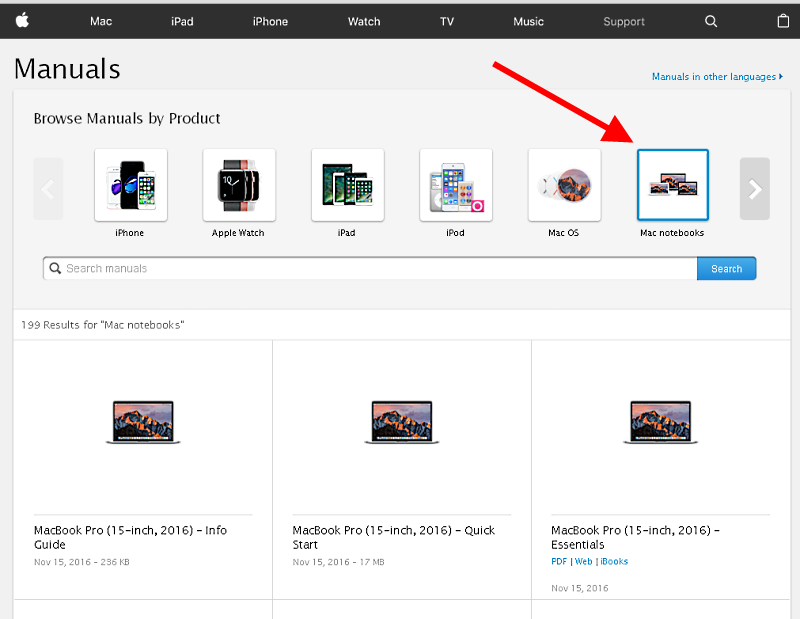This screenshot has width=800, height=619.
Task: Click the iPhone label under the product tile
Action: [x=130, y=233]
